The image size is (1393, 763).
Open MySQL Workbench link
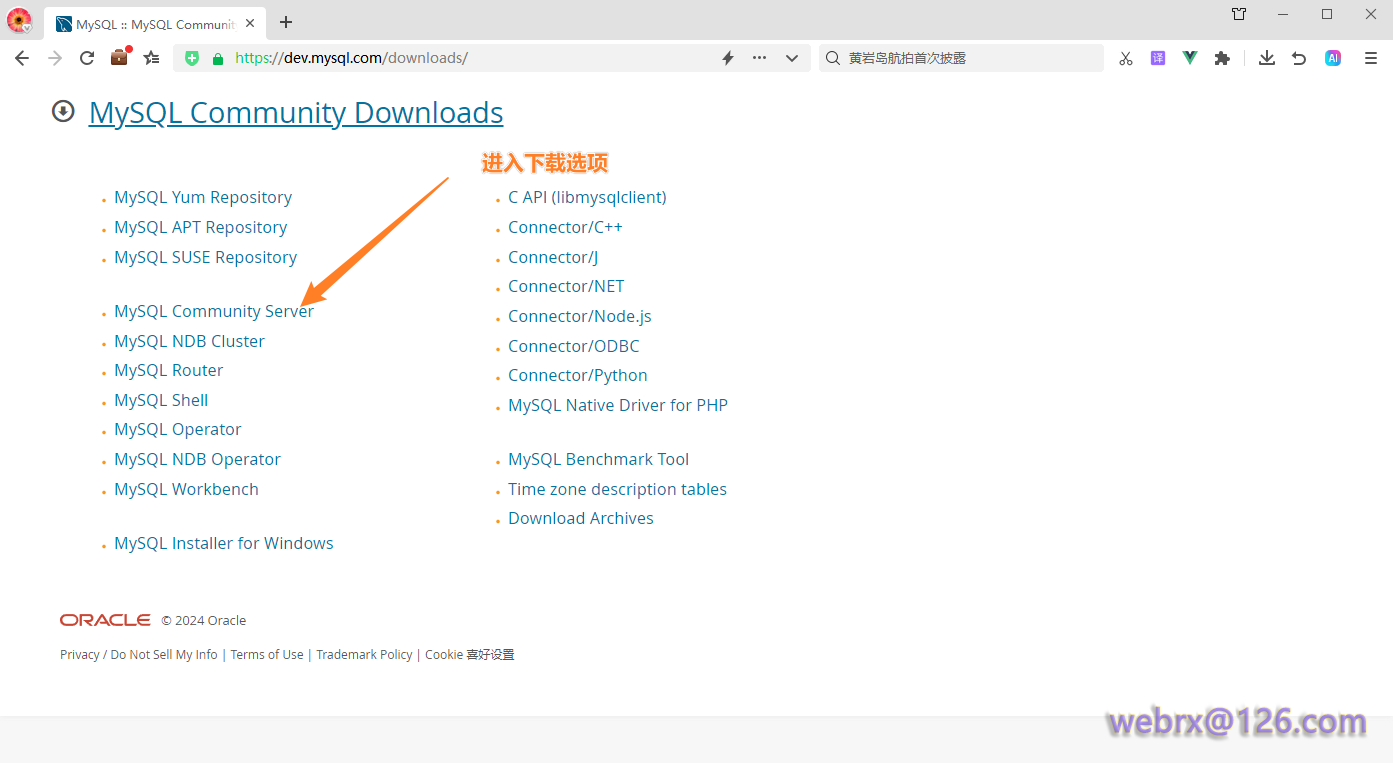(186, 490)
